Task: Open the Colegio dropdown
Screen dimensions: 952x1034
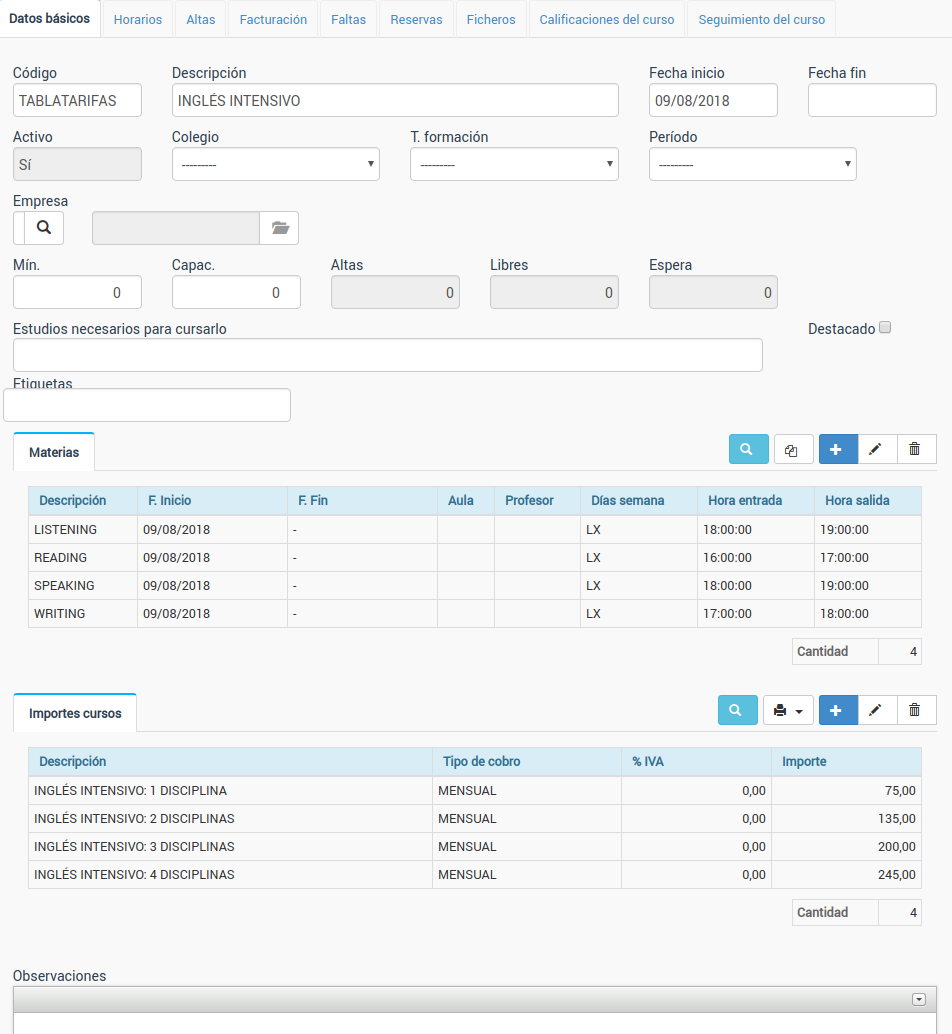Action: tap(275, 164)
